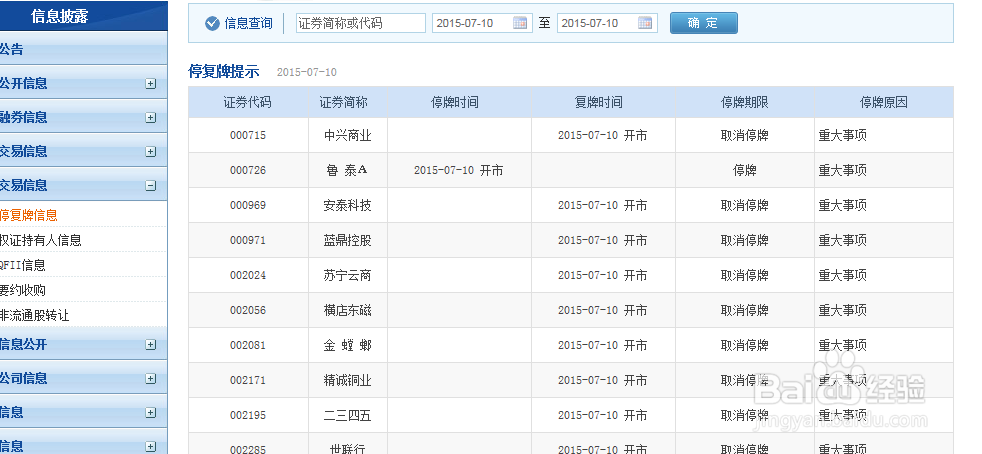
Task: Click the stock name 中兴商业
Action: click(348, 135)
